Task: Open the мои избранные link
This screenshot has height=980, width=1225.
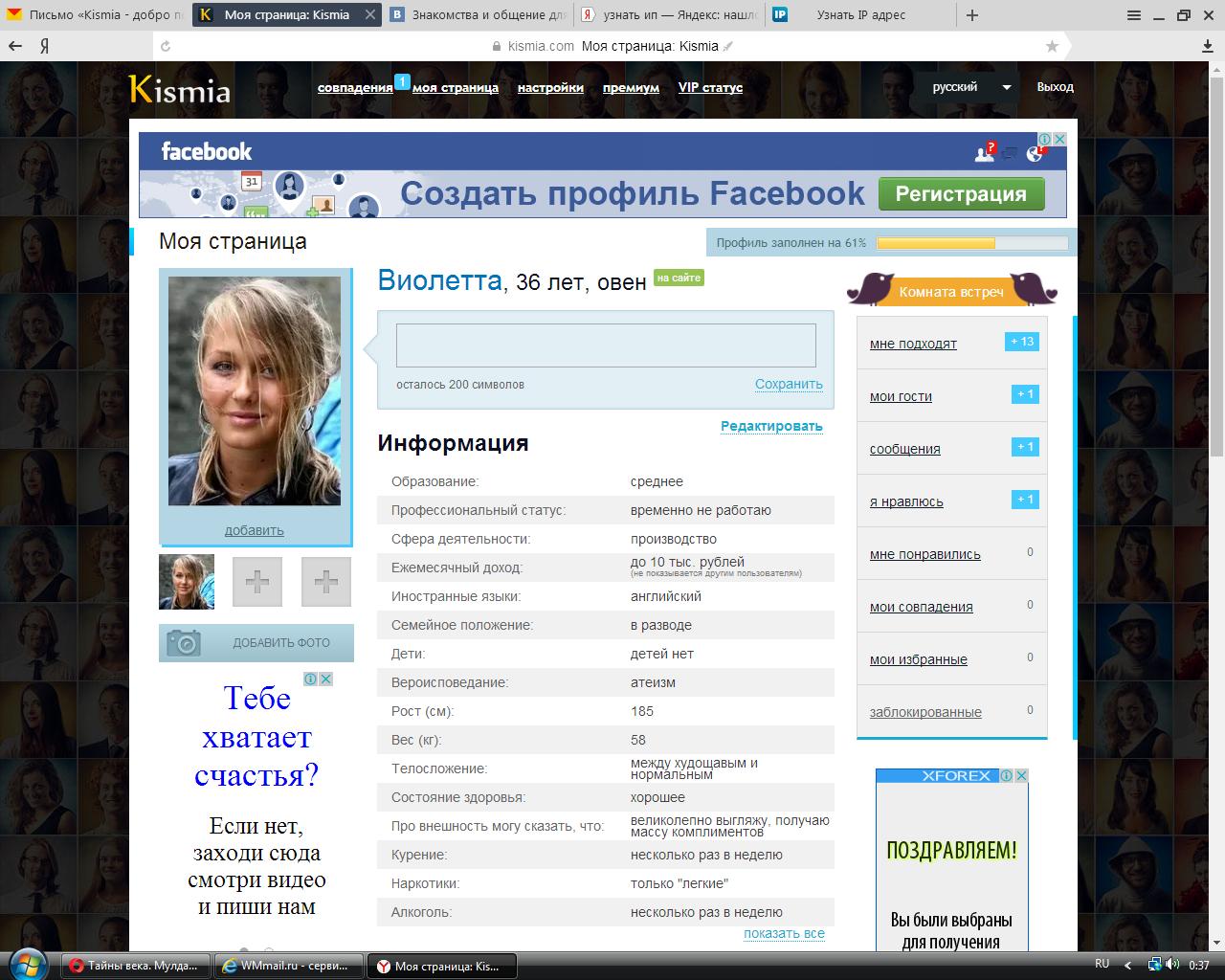Action: point(919,660)
